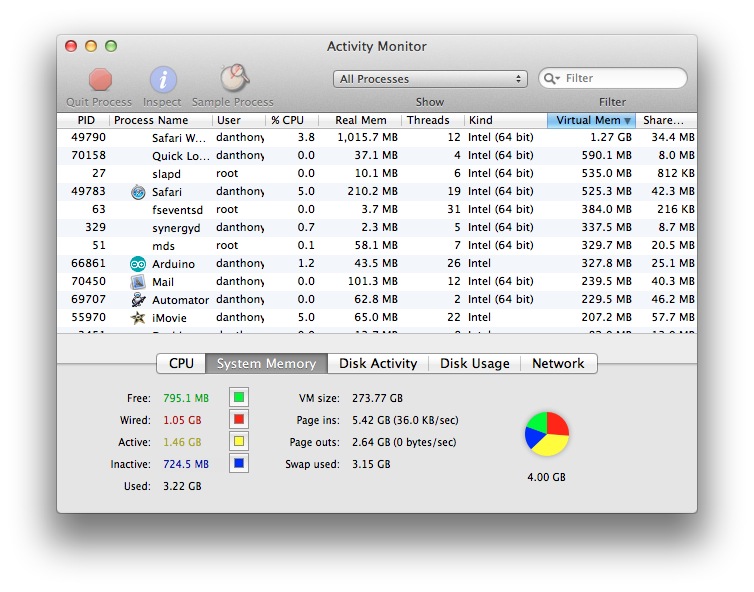This screenshot has width=754, height=592.
Task: Click the blue Inactive memory color swatch
Action: coord(239,464)
